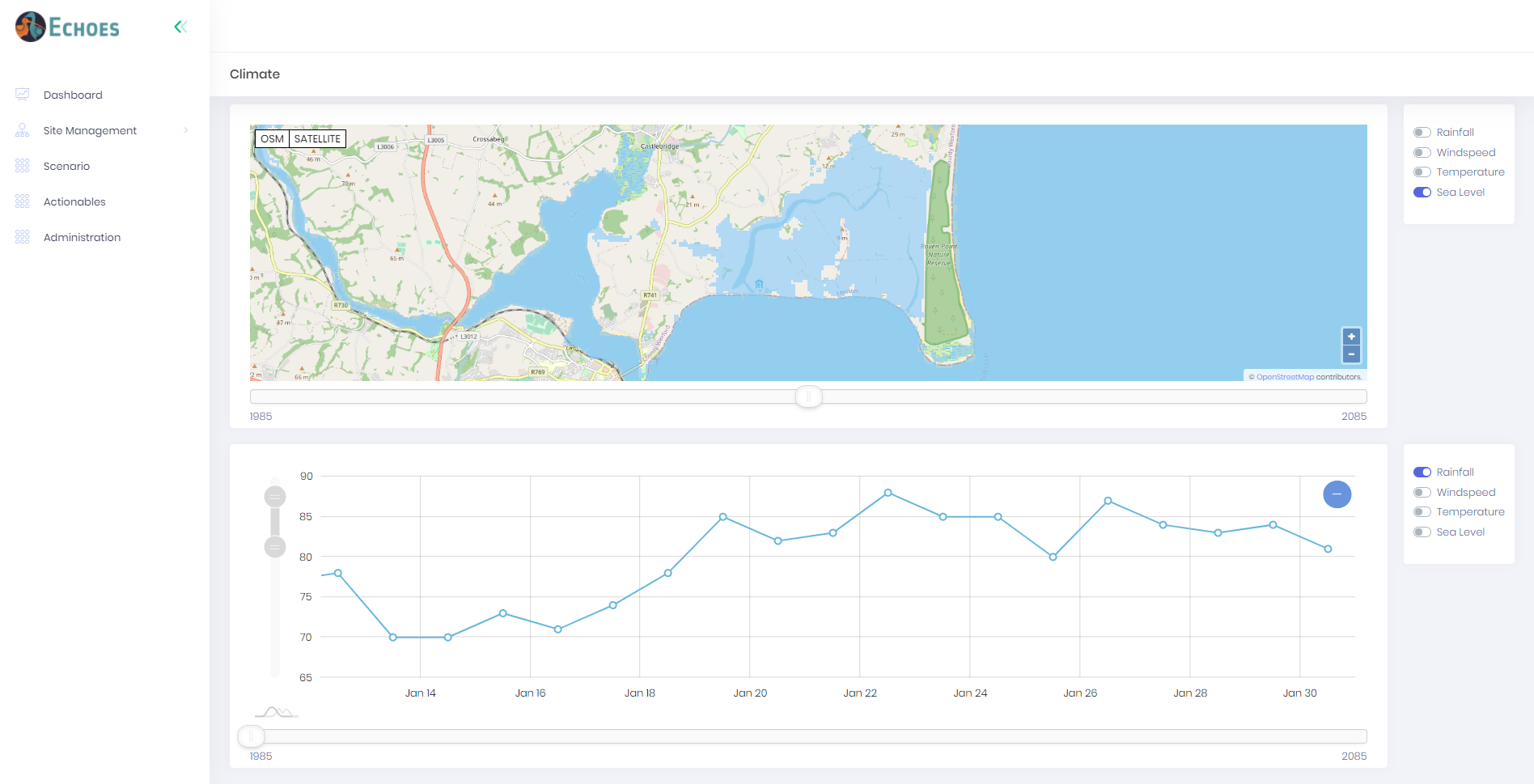
Task: Click the Administration sidebar icon
Action: pos(23,237)
